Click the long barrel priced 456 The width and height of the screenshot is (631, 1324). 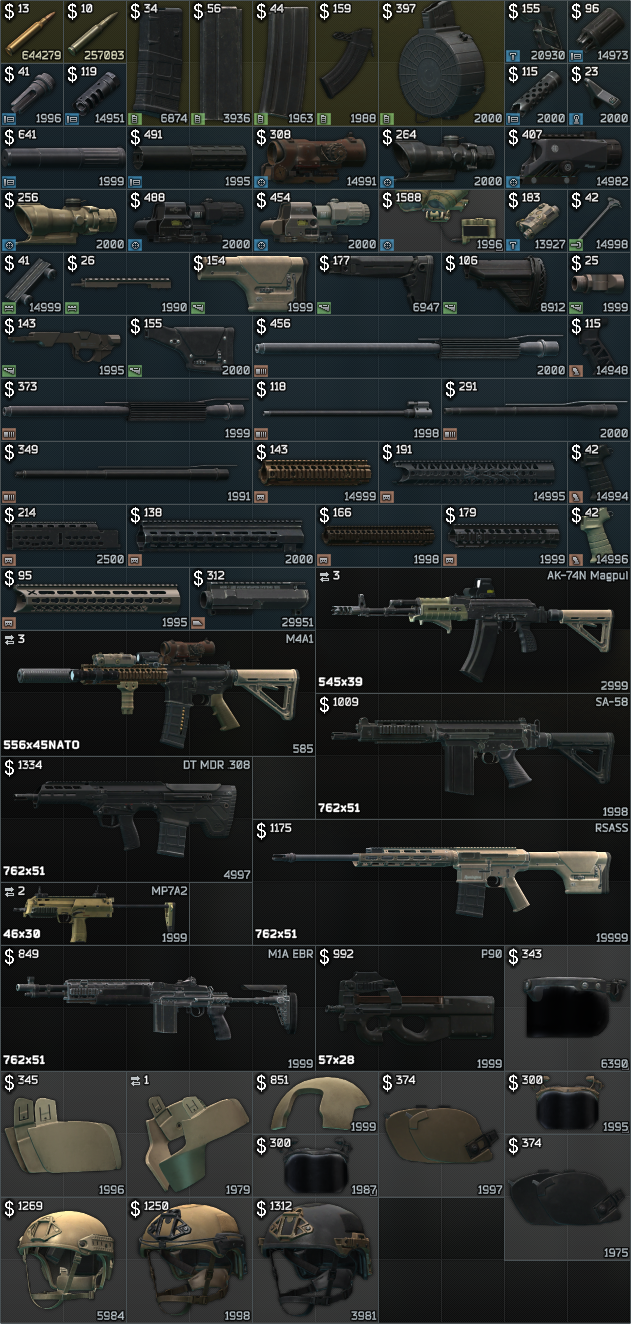409,345
